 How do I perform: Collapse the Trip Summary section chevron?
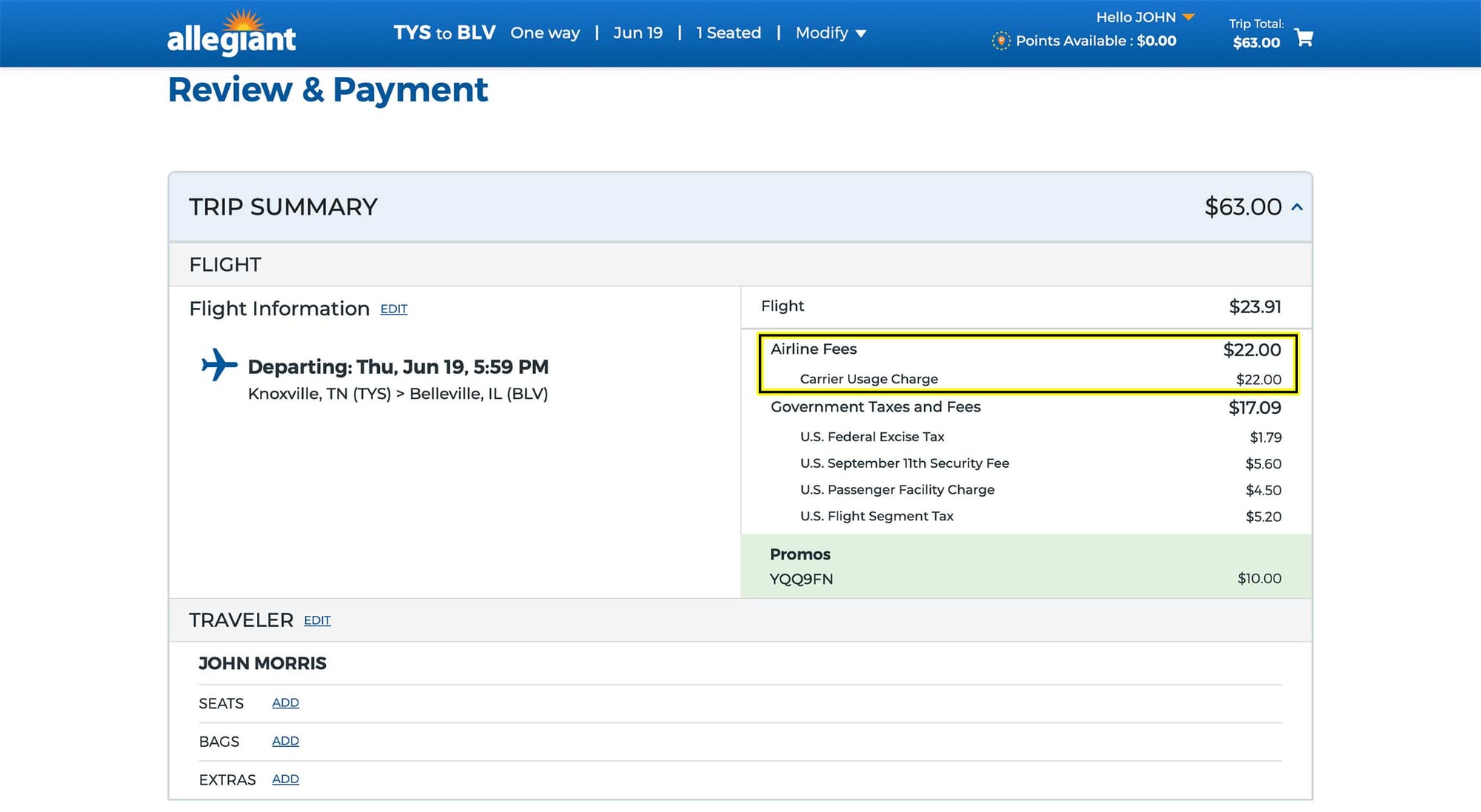tap(1297, 207)
